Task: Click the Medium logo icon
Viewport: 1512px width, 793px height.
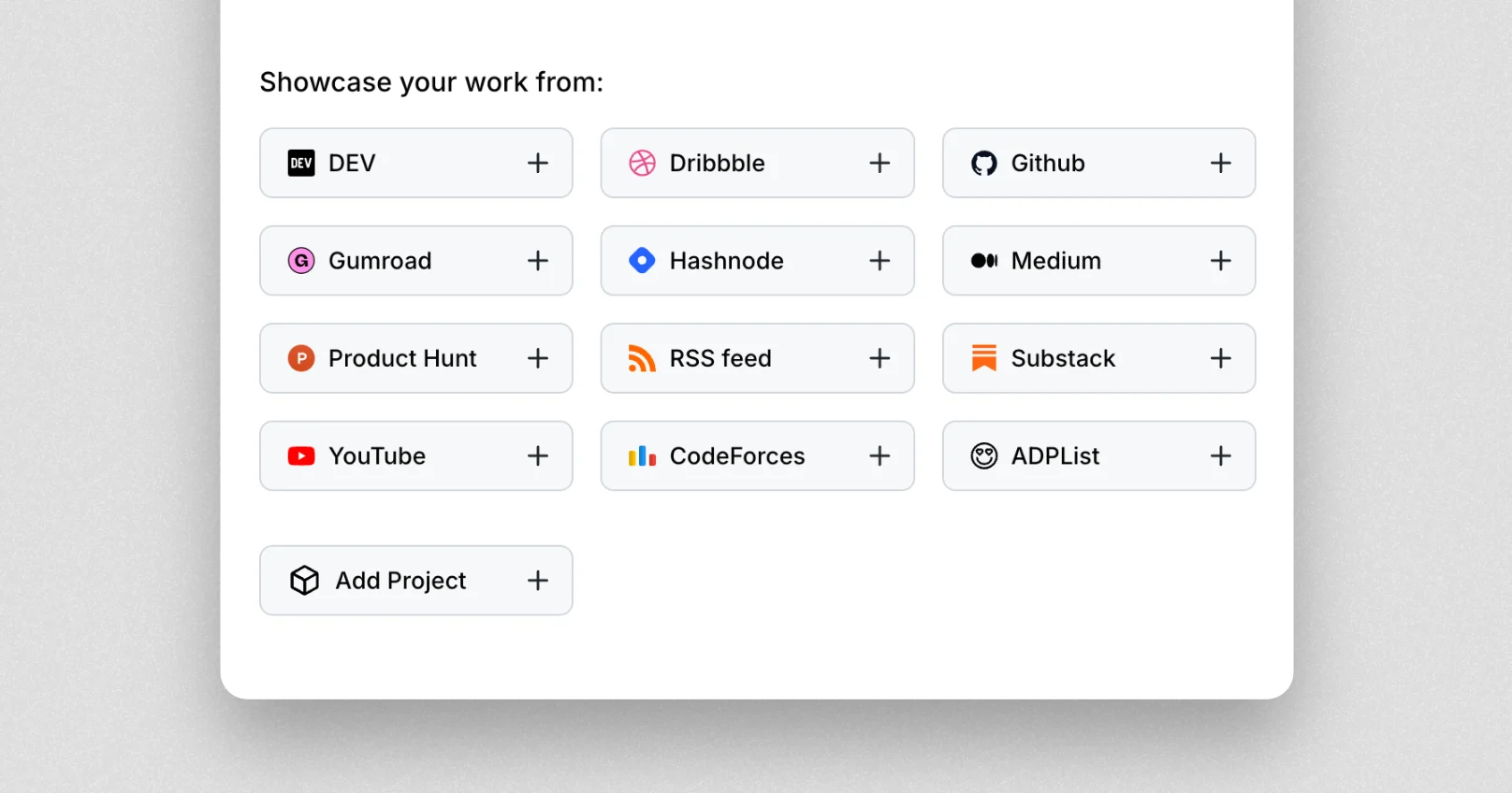Action: 983,261
